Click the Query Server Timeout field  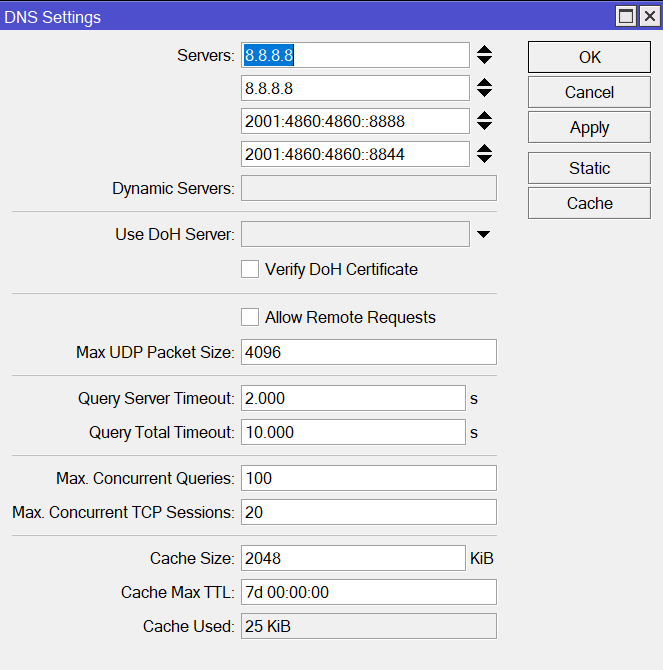click(x=352, y=398)
